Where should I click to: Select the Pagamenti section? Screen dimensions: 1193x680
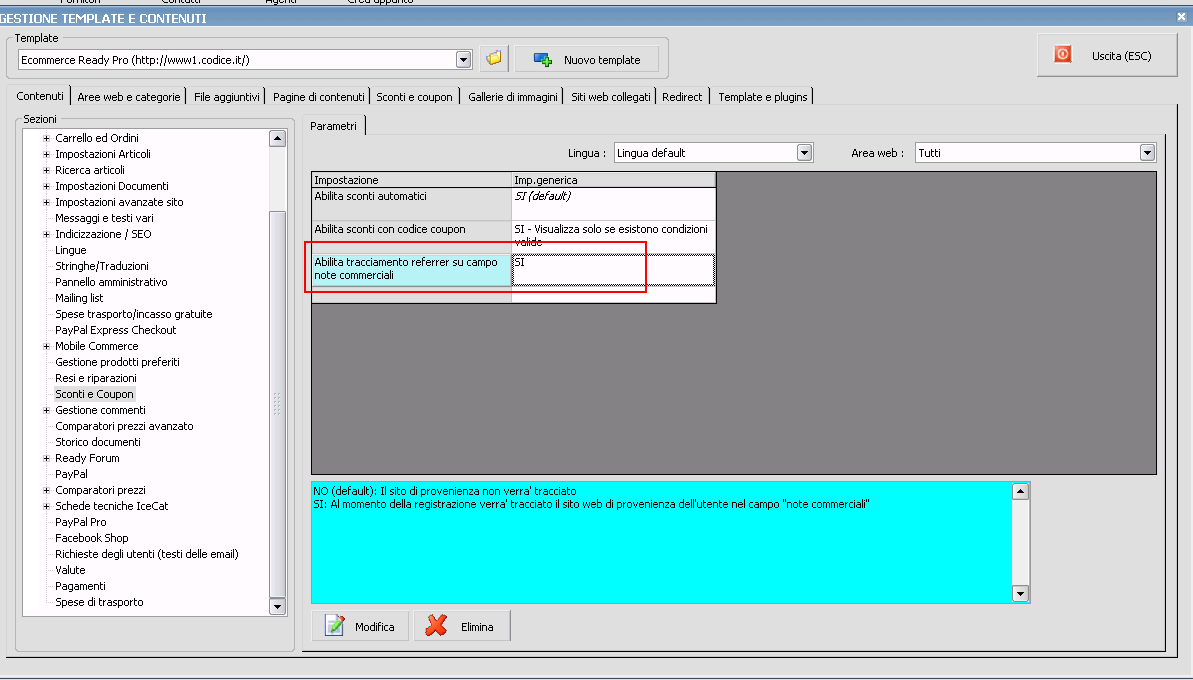tap(80, 586)
